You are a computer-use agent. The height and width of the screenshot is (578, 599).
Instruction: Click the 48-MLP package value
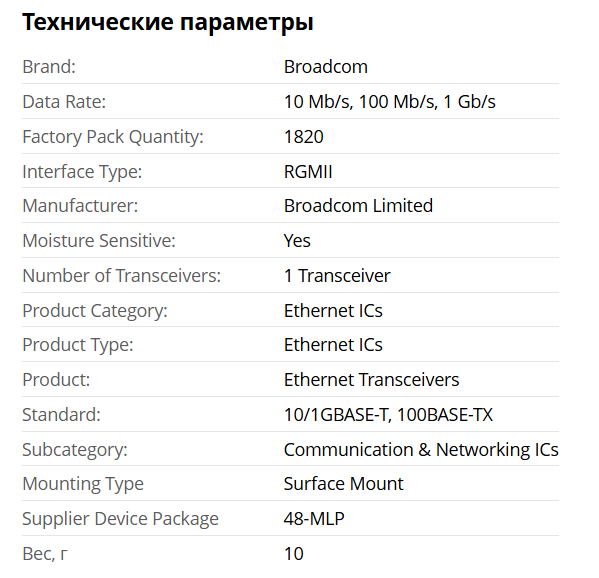point(314,519)
